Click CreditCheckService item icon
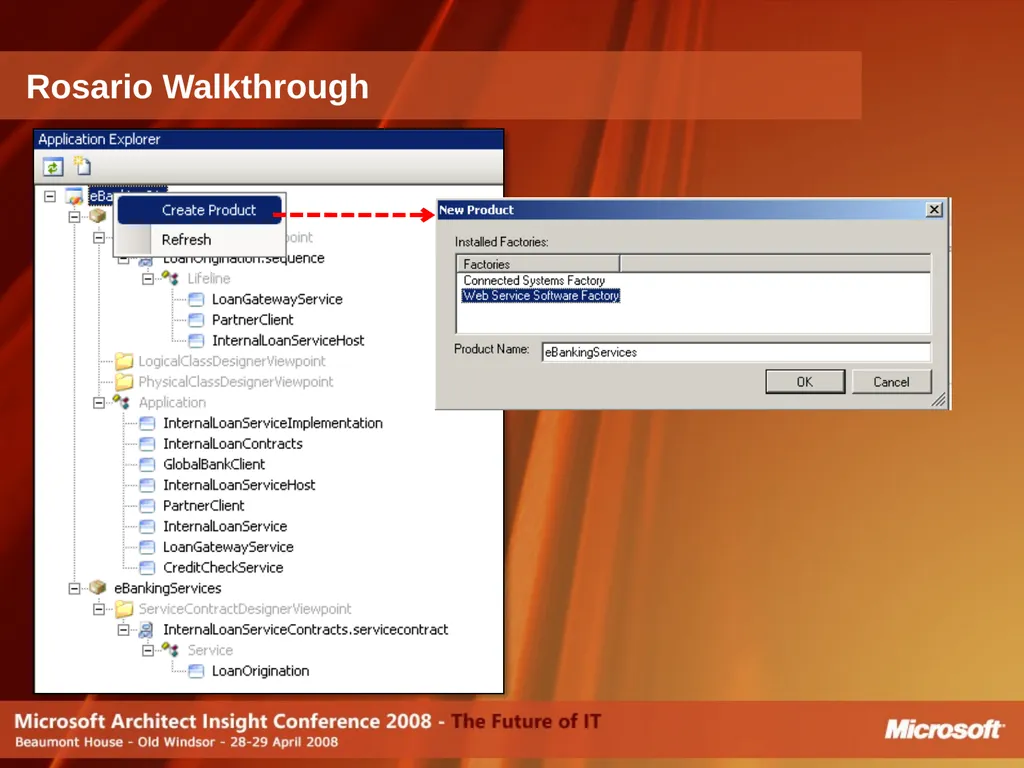Viewport: 1024px width, 768px height. point(148,568)
